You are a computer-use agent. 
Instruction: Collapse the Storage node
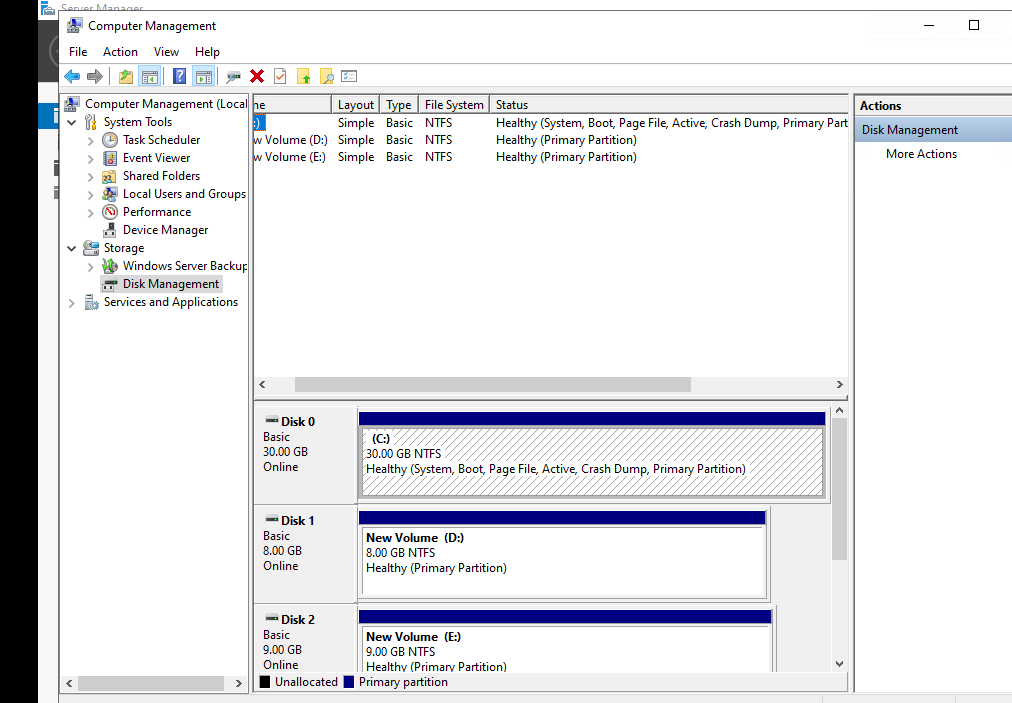tap(72, 248)
